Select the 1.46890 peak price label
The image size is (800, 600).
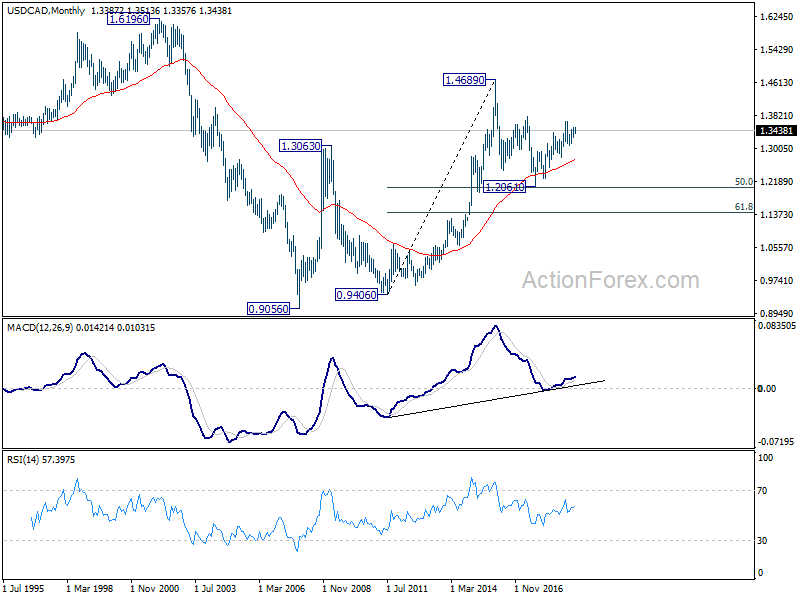coord(465,80)
